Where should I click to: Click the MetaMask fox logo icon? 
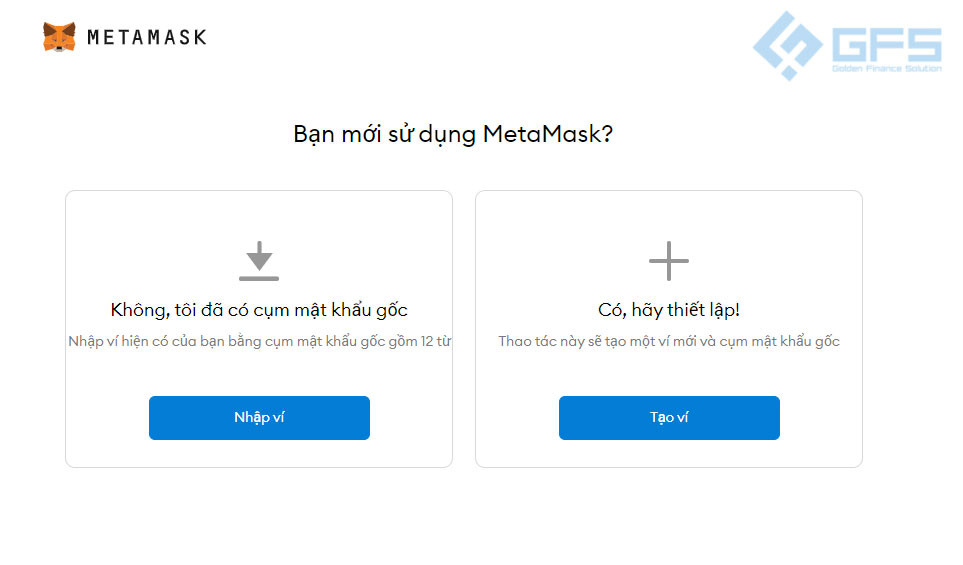point(59,37)
